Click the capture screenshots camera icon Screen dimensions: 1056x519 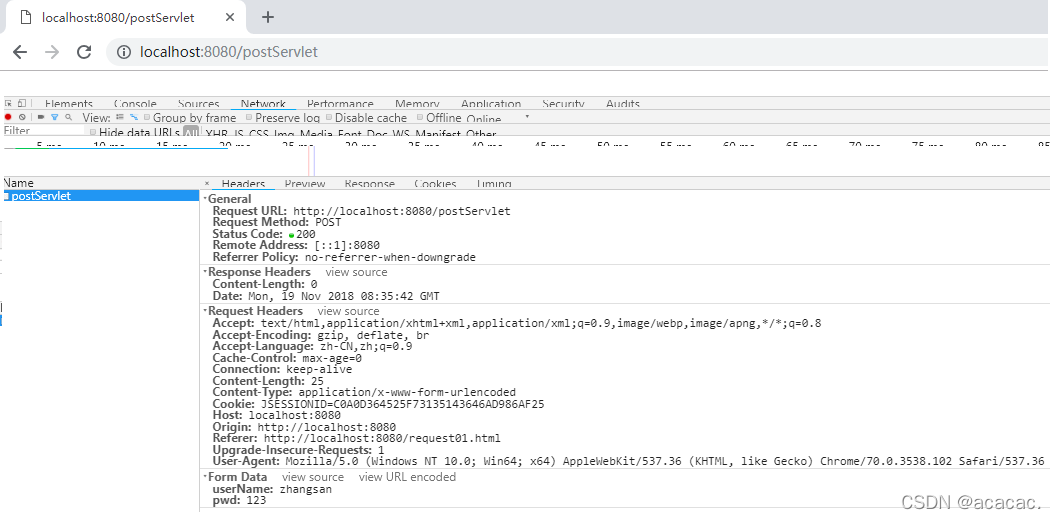tap(41, 117)
